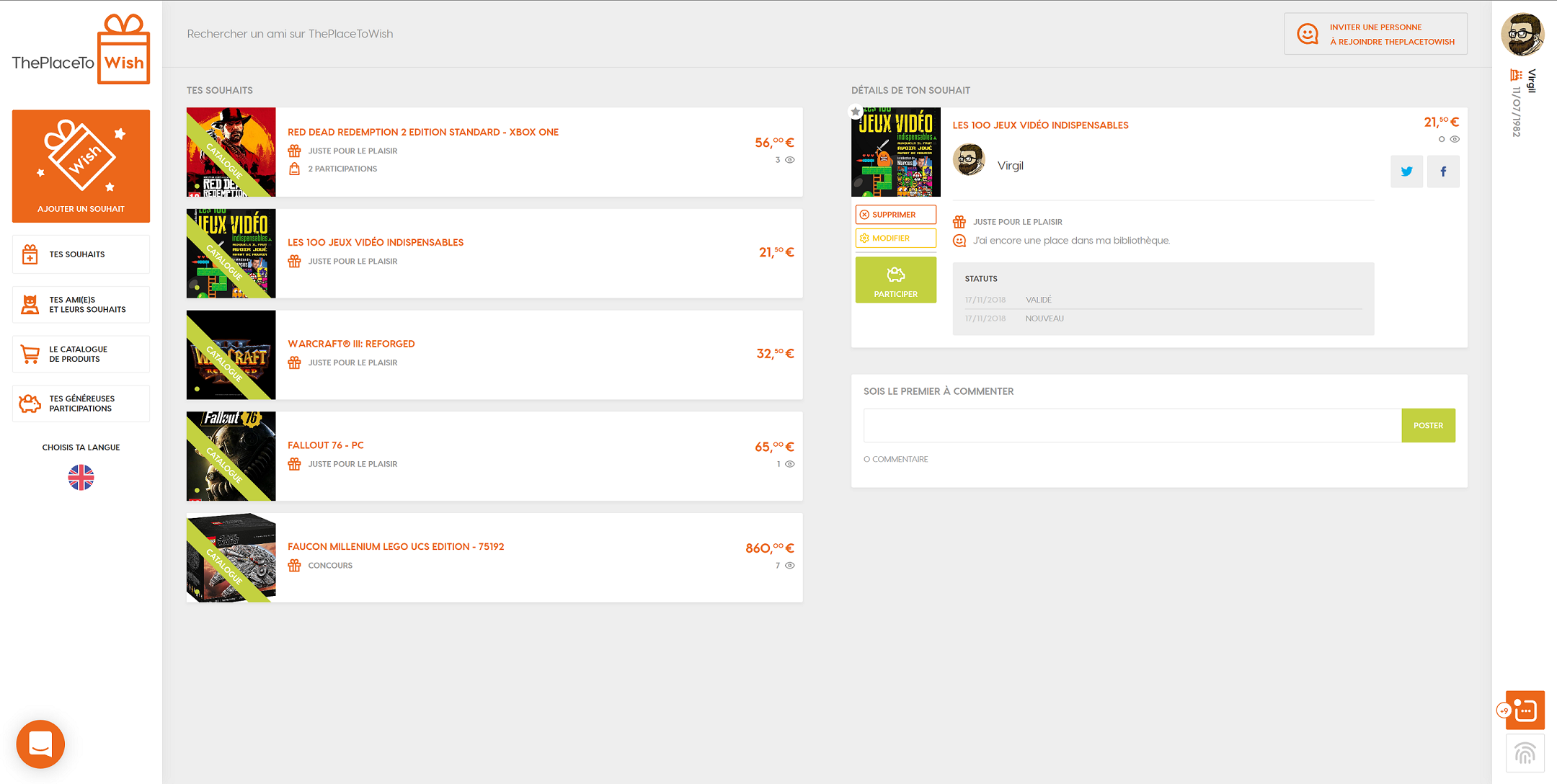Click the detail panel wish image
This screenshot has height=784, width=1557.
click(896, 152)
